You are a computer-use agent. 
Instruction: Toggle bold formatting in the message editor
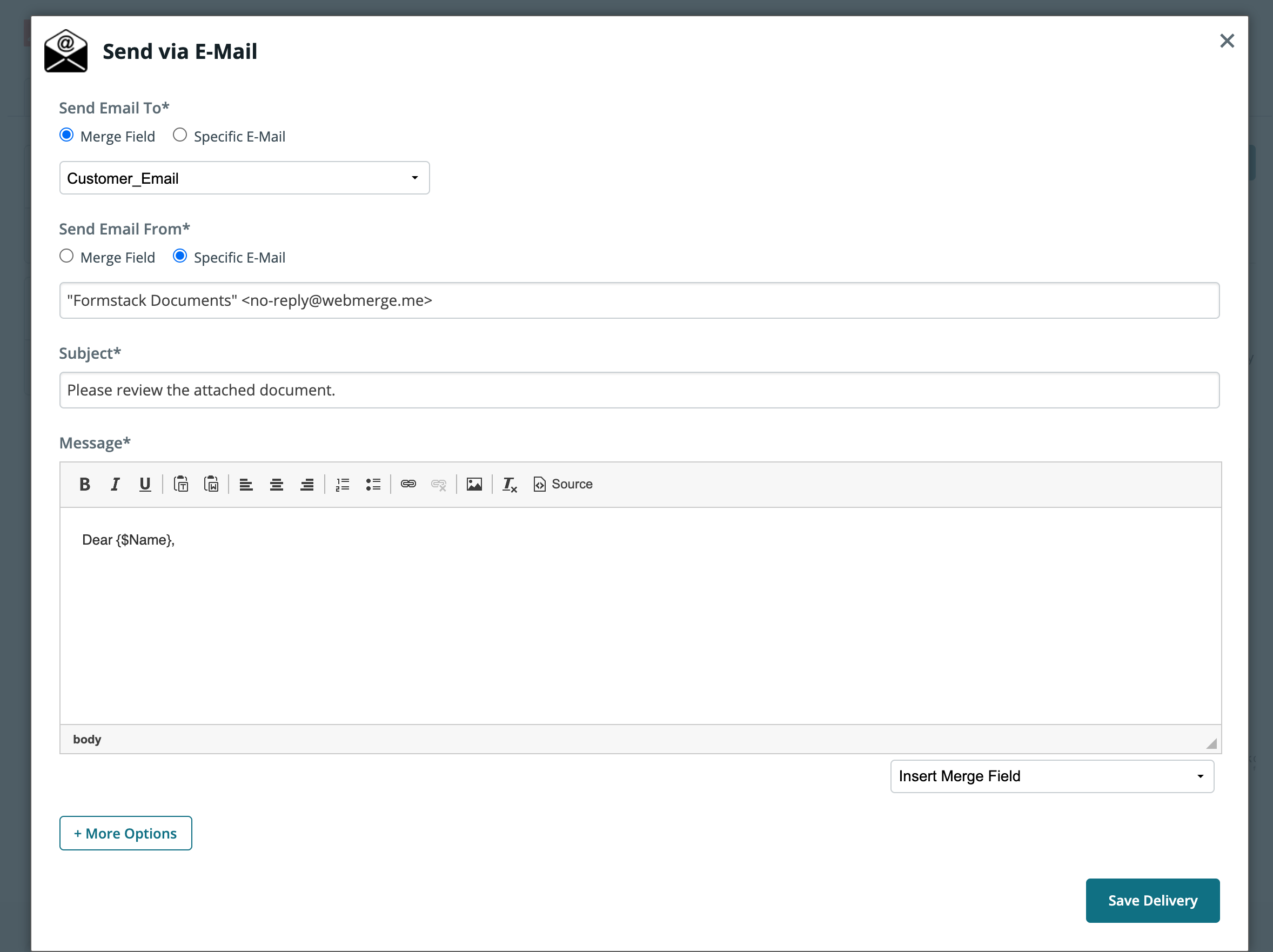coord(85,484)
